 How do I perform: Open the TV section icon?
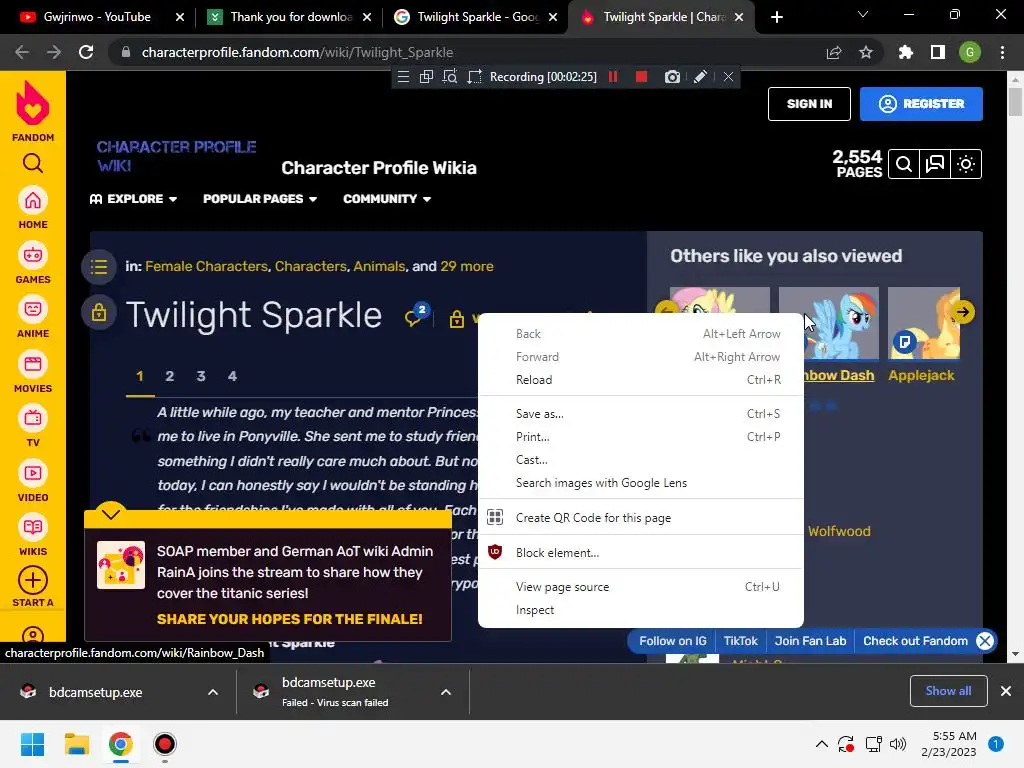33,419
